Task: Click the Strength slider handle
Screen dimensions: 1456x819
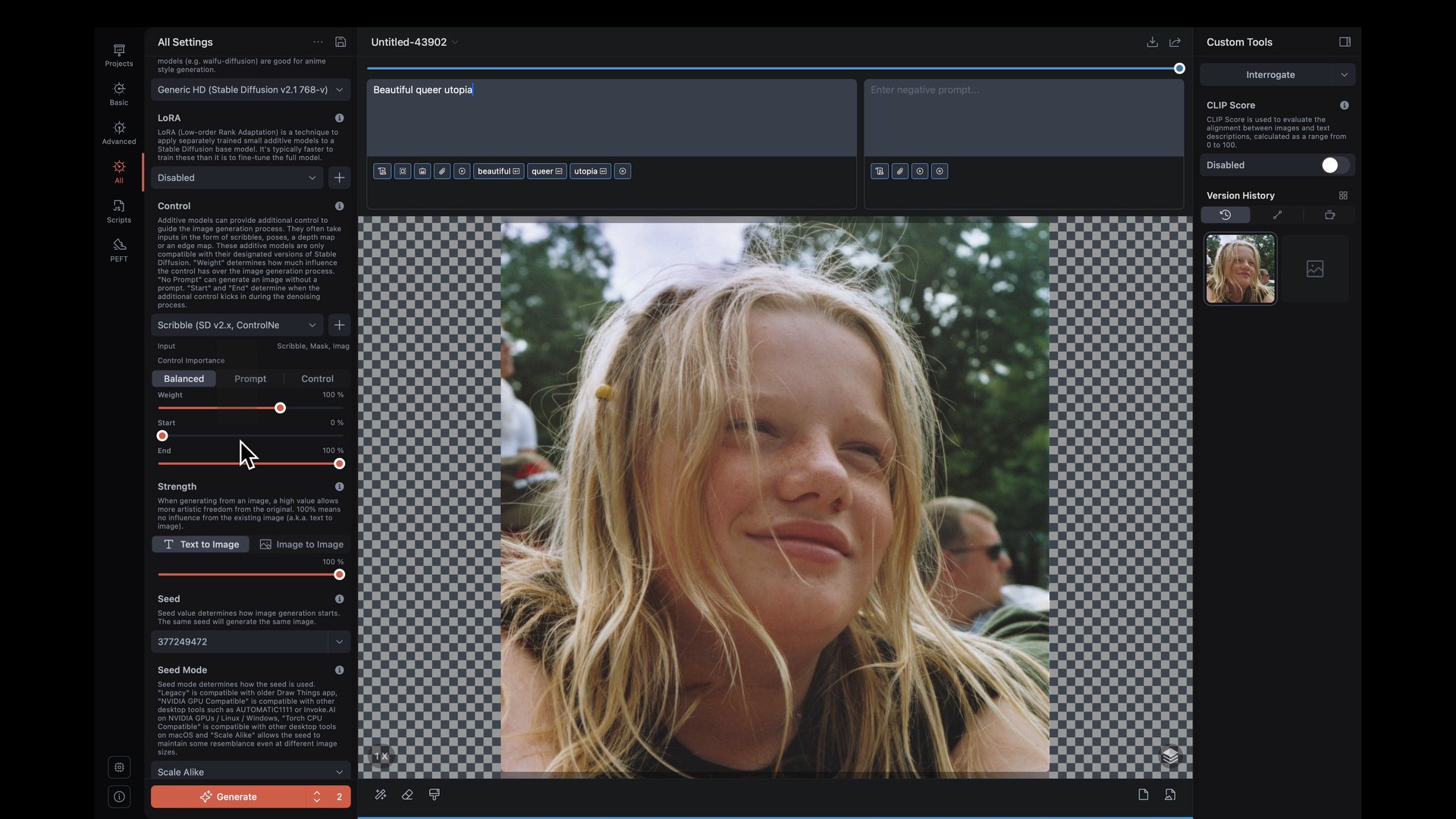Action: (339, 575)
